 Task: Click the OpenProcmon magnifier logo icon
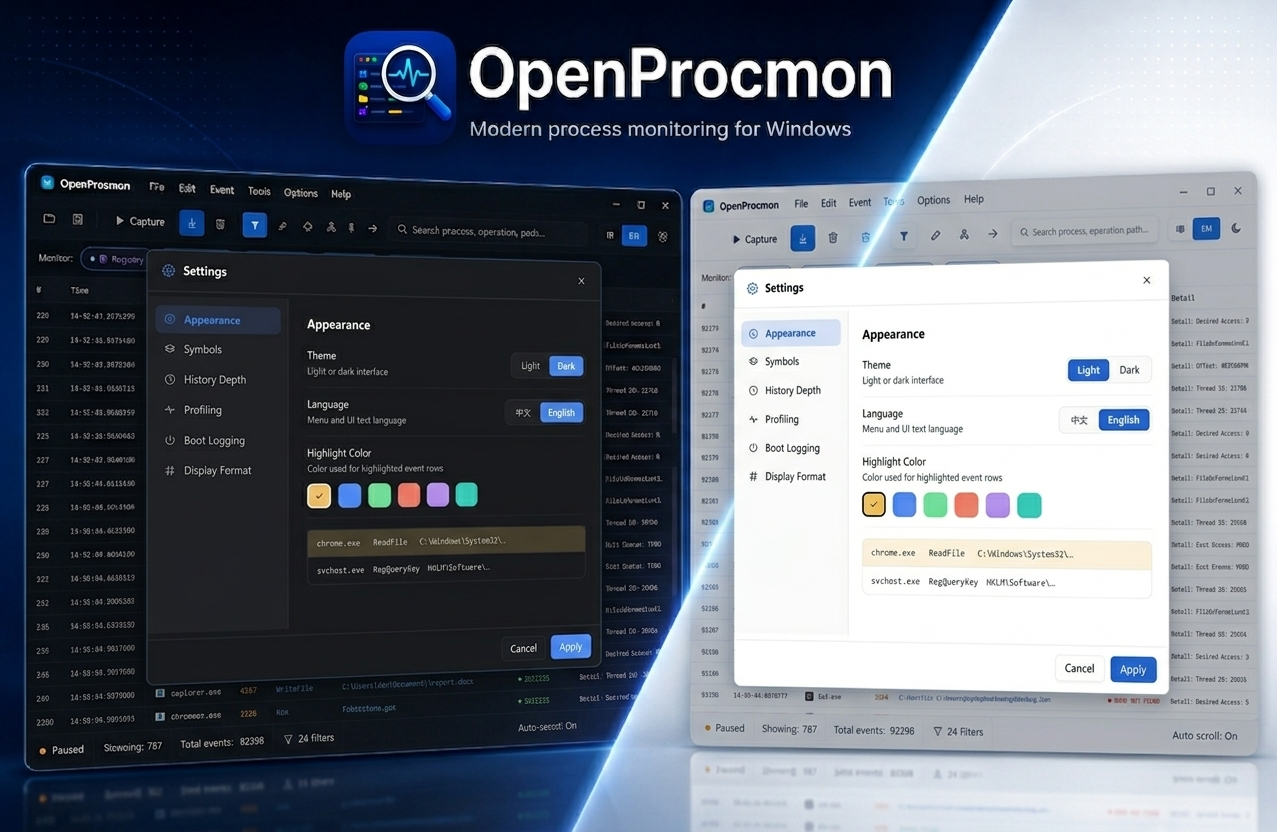pos(400,87)
